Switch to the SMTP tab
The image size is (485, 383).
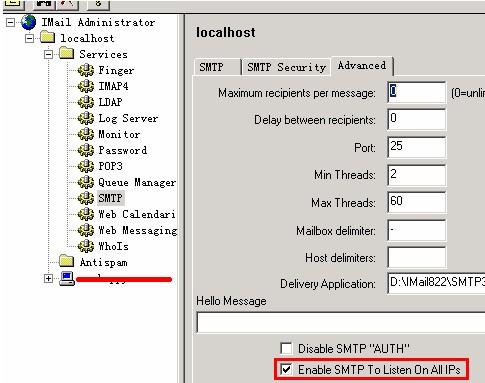[217, 67]
